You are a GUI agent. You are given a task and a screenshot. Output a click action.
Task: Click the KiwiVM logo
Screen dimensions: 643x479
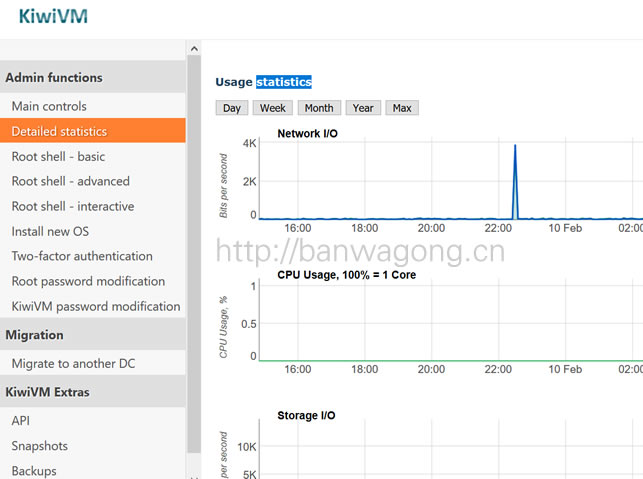[53, 16]
